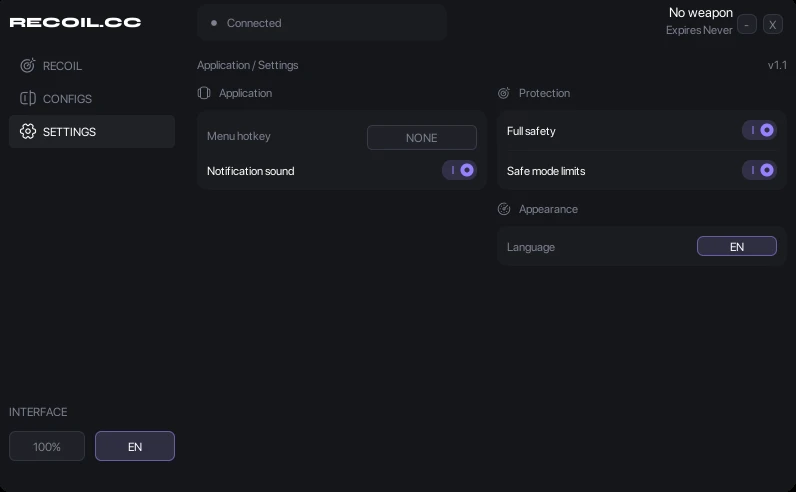Click the Recoil target icon in sidebar

(27, 65)
